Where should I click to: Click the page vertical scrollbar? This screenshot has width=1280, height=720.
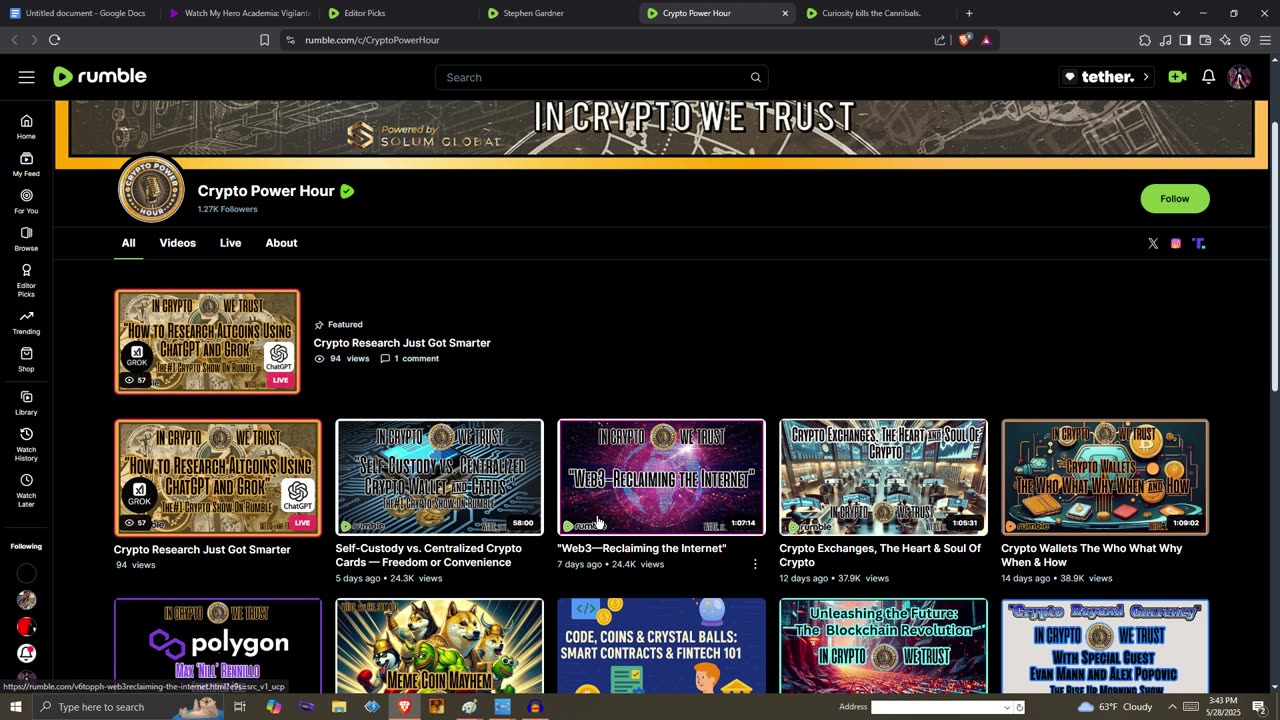[1274, 258]
